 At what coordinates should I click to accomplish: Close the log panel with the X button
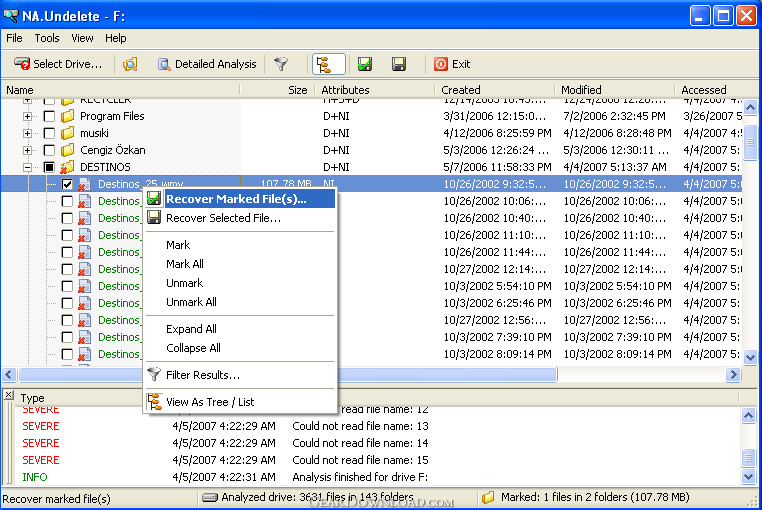[x=9, y=395]
